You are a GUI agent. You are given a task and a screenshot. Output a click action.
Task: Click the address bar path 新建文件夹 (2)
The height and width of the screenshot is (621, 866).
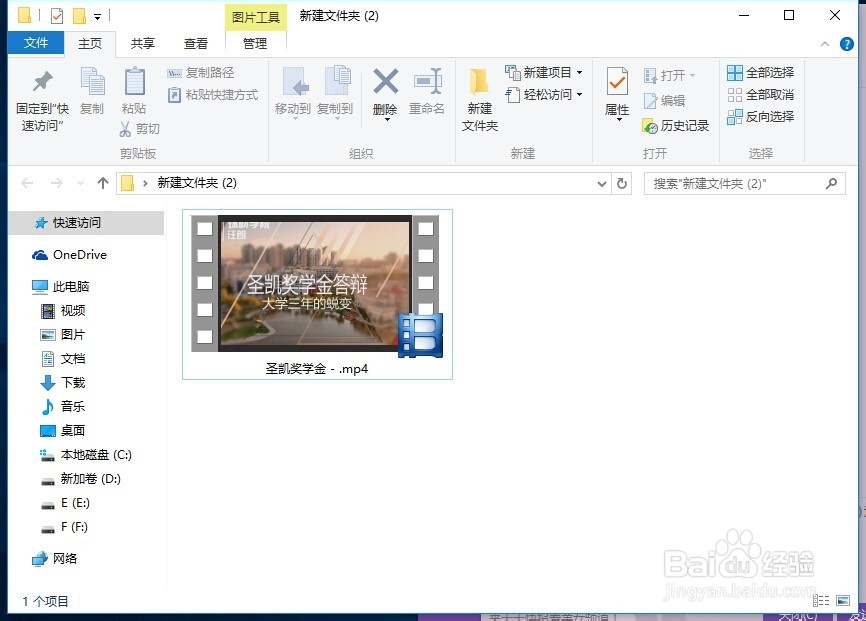[x=197, y=183]
